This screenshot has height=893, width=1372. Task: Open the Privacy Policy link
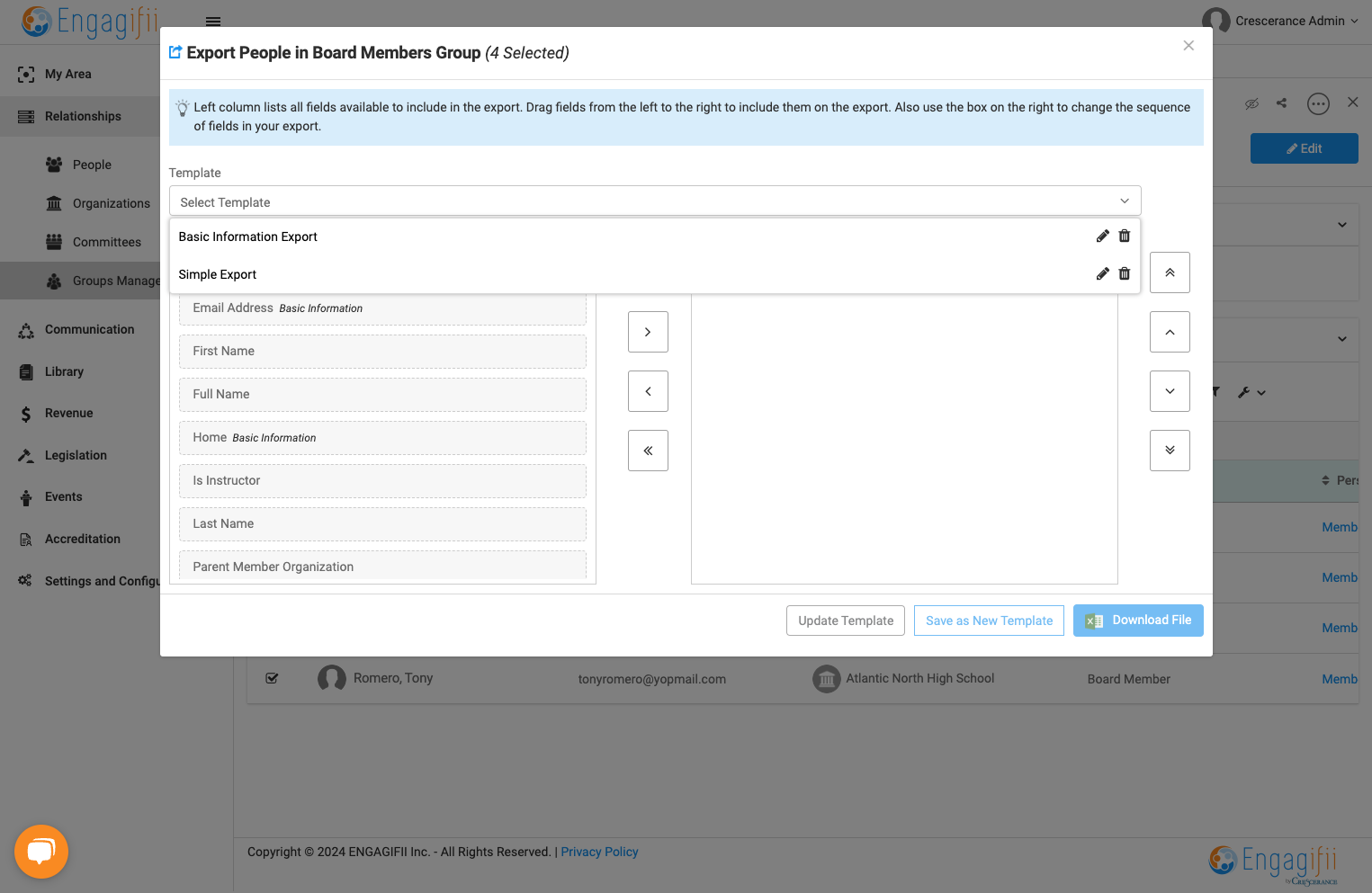coord(599,852)
